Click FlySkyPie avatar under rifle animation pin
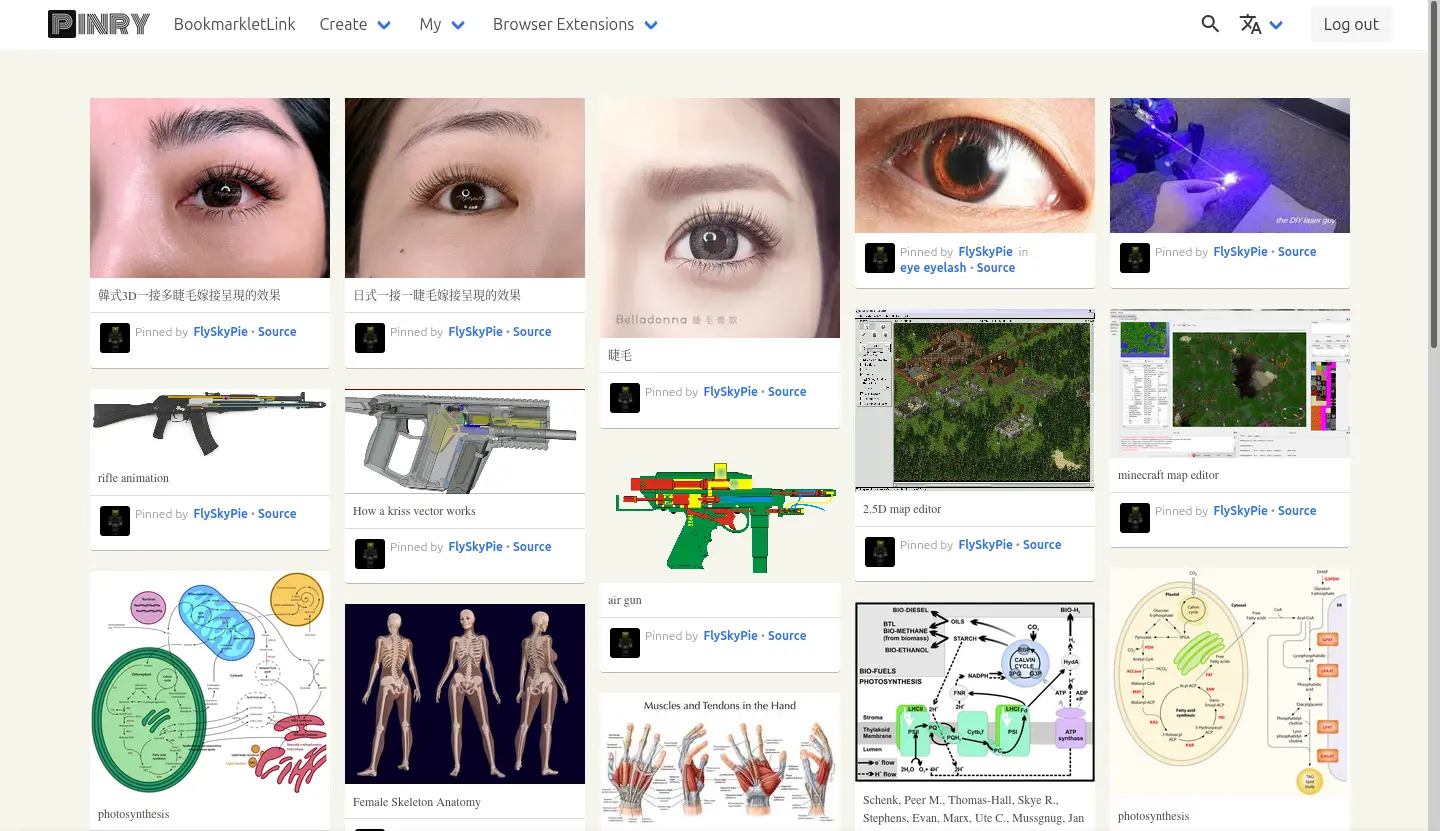This screenshot has height=831, width=1440. [115, 521]
